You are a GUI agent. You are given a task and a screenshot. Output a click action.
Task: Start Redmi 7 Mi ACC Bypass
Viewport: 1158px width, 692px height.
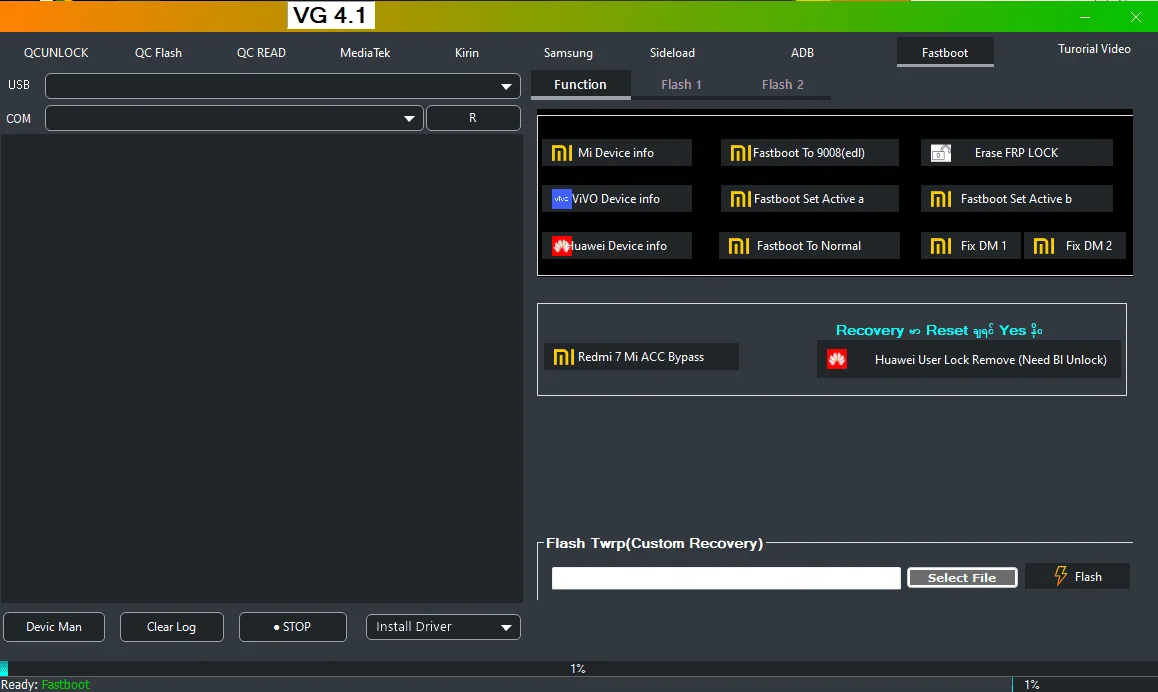(641, 357)
